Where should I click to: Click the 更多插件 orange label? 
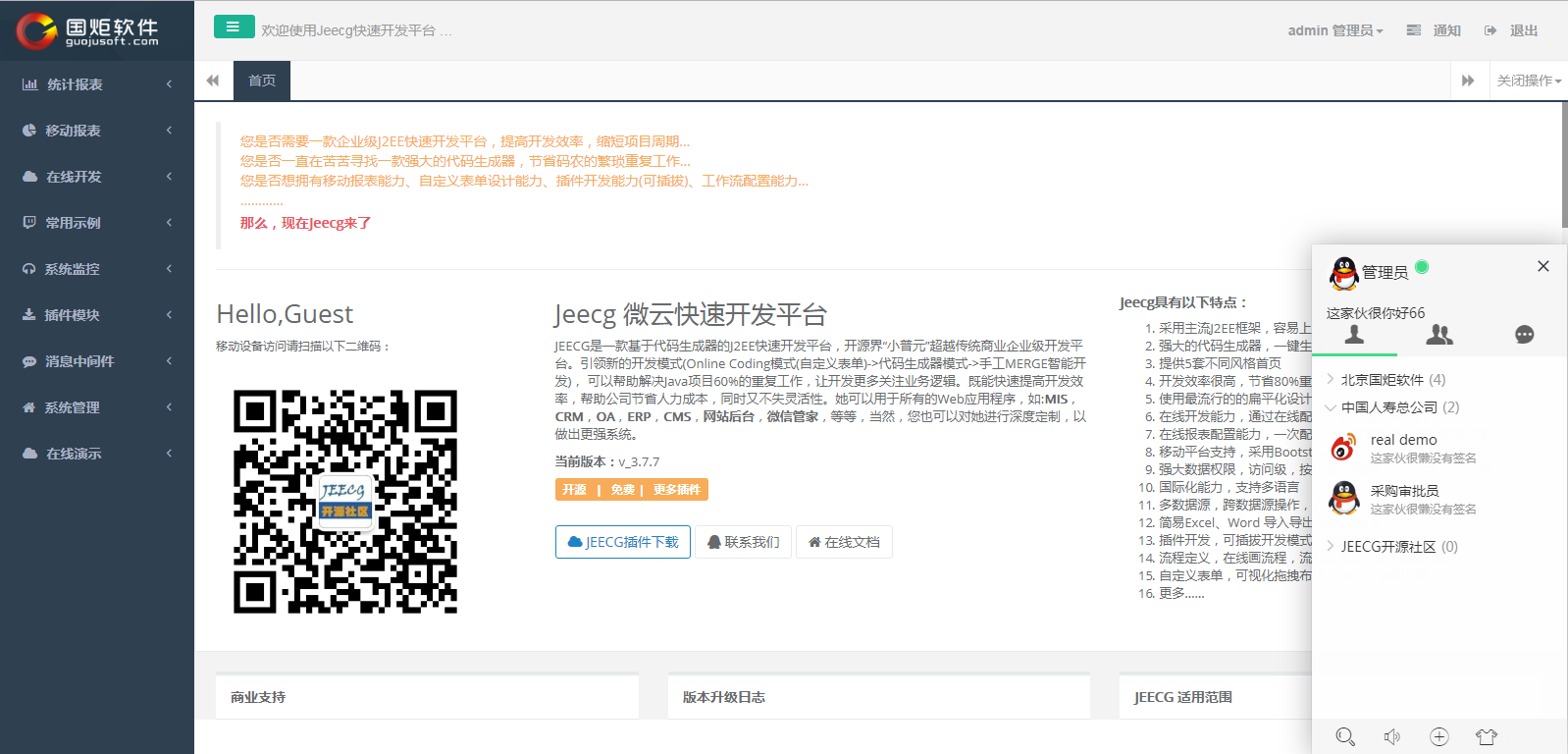[677, 489]
